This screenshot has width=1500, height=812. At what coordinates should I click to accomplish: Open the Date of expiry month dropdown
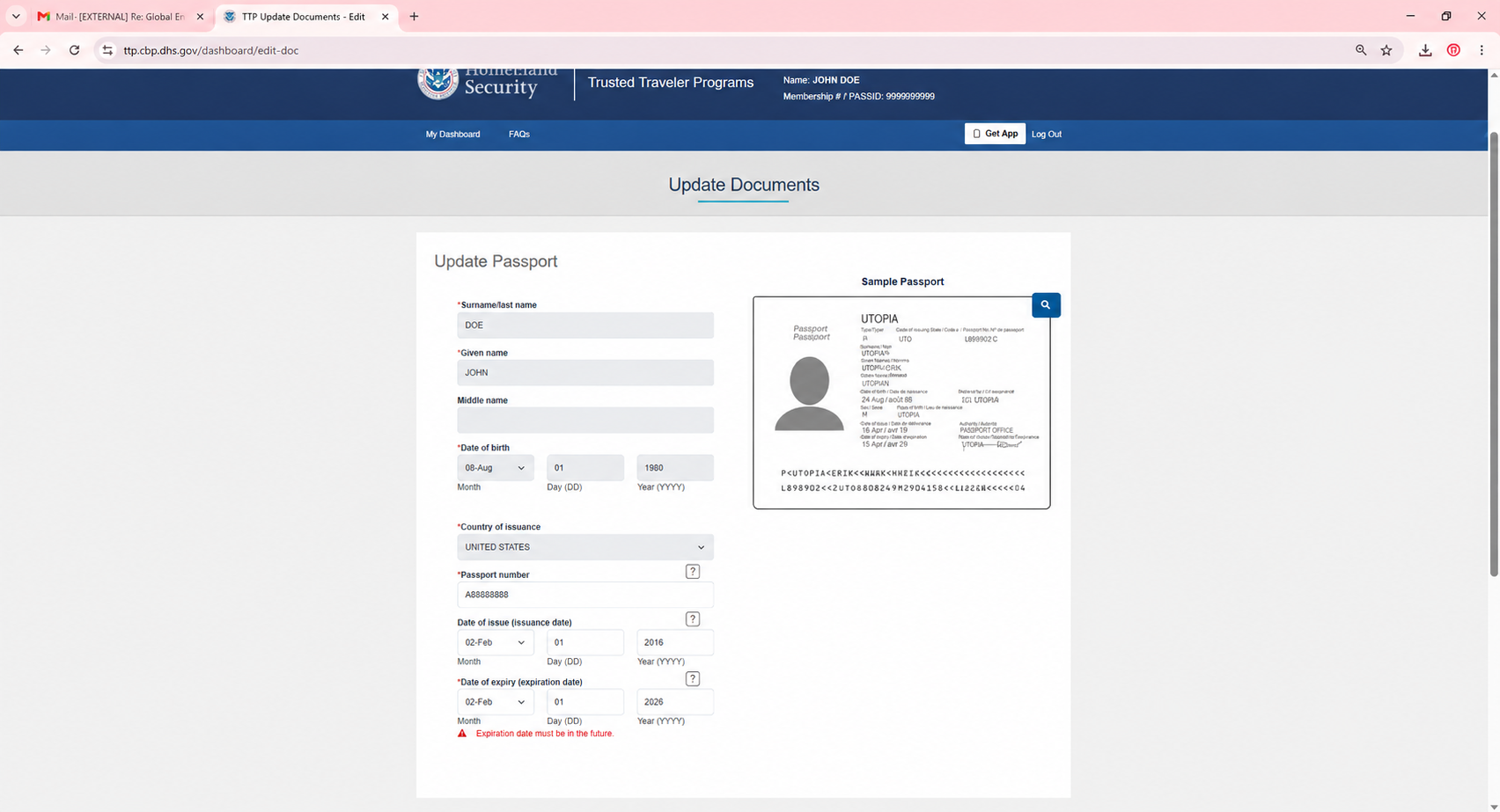[x=496, y=702]
